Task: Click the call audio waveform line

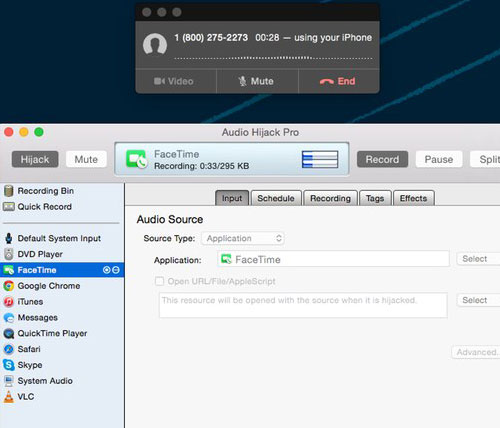Action: click(x=273, y=58)
